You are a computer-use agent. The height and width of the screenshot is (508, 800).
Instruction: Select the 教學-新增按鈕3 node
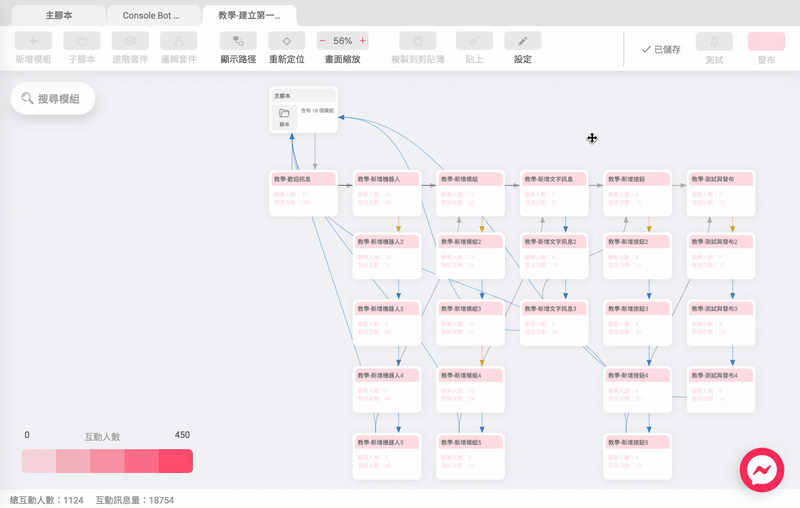pos(638,323)
